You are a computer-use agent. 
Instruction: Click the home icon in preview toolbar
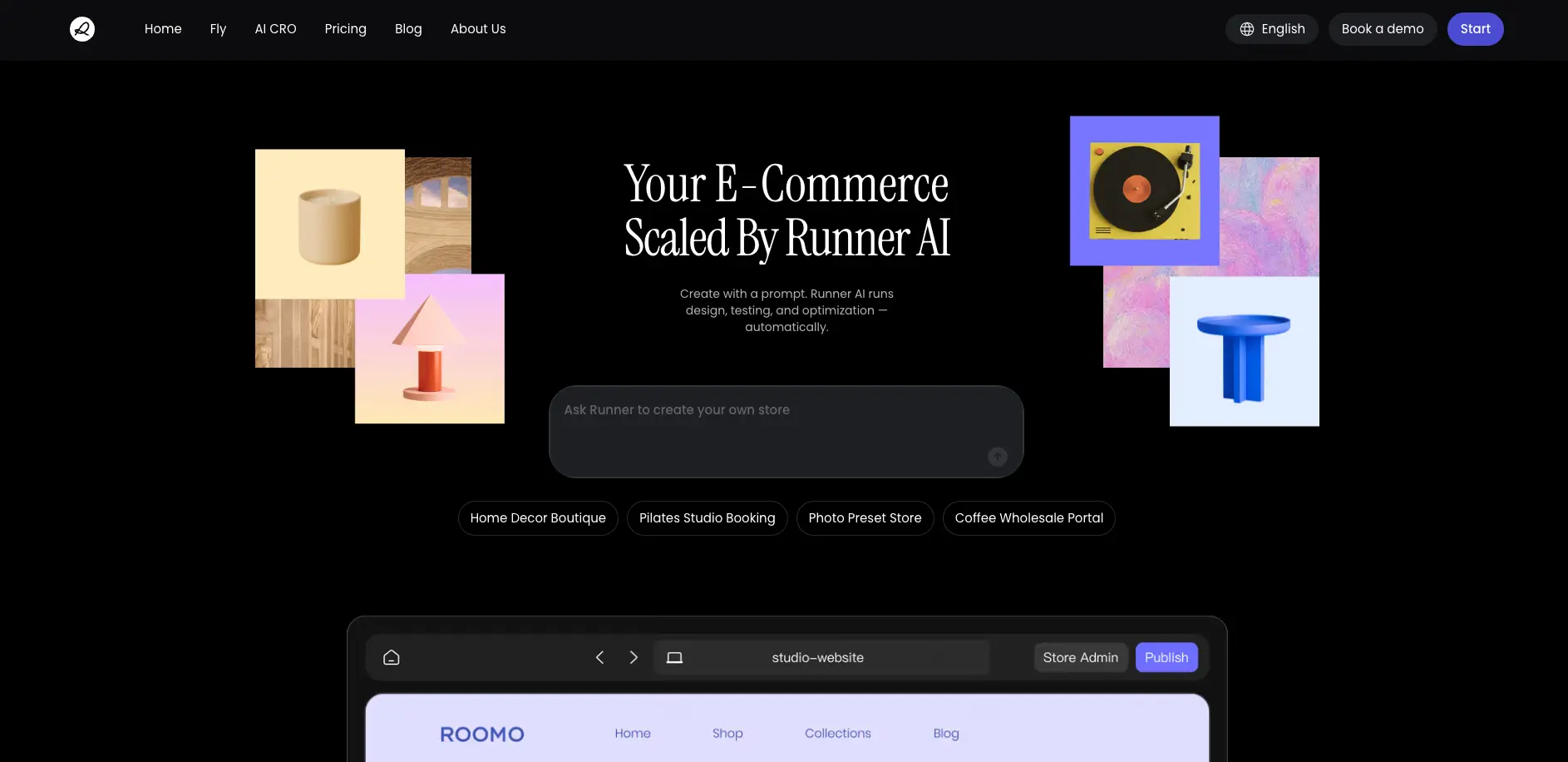[x=392, y=658]
